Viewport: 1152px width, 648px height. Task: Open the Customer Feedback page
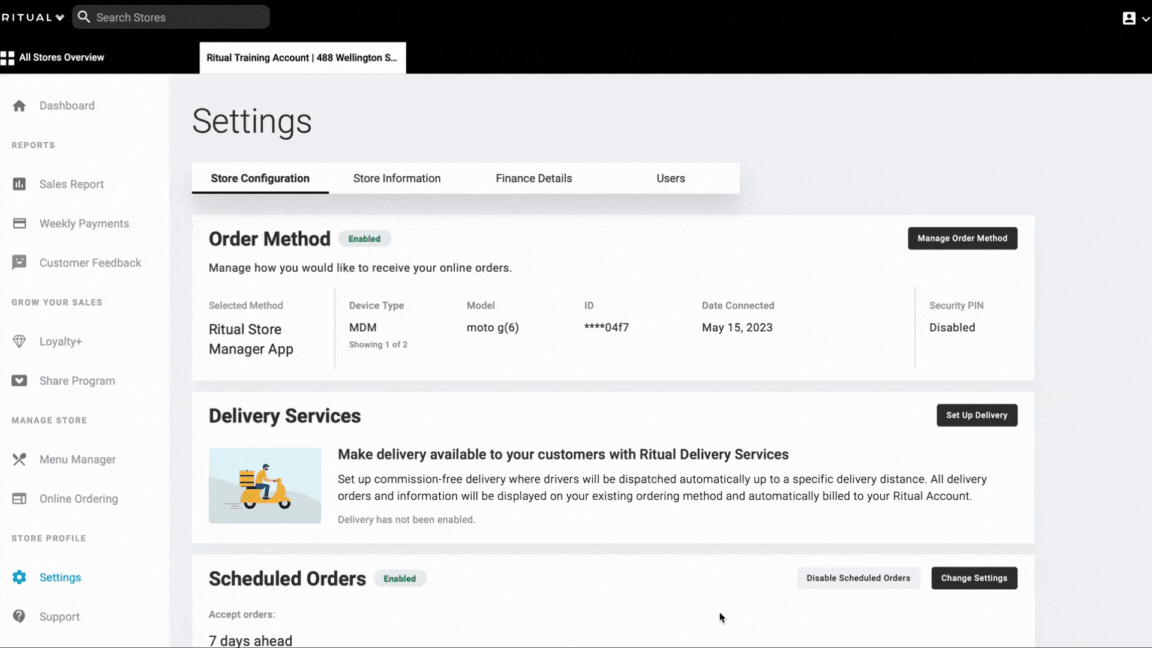coord(90,263)
